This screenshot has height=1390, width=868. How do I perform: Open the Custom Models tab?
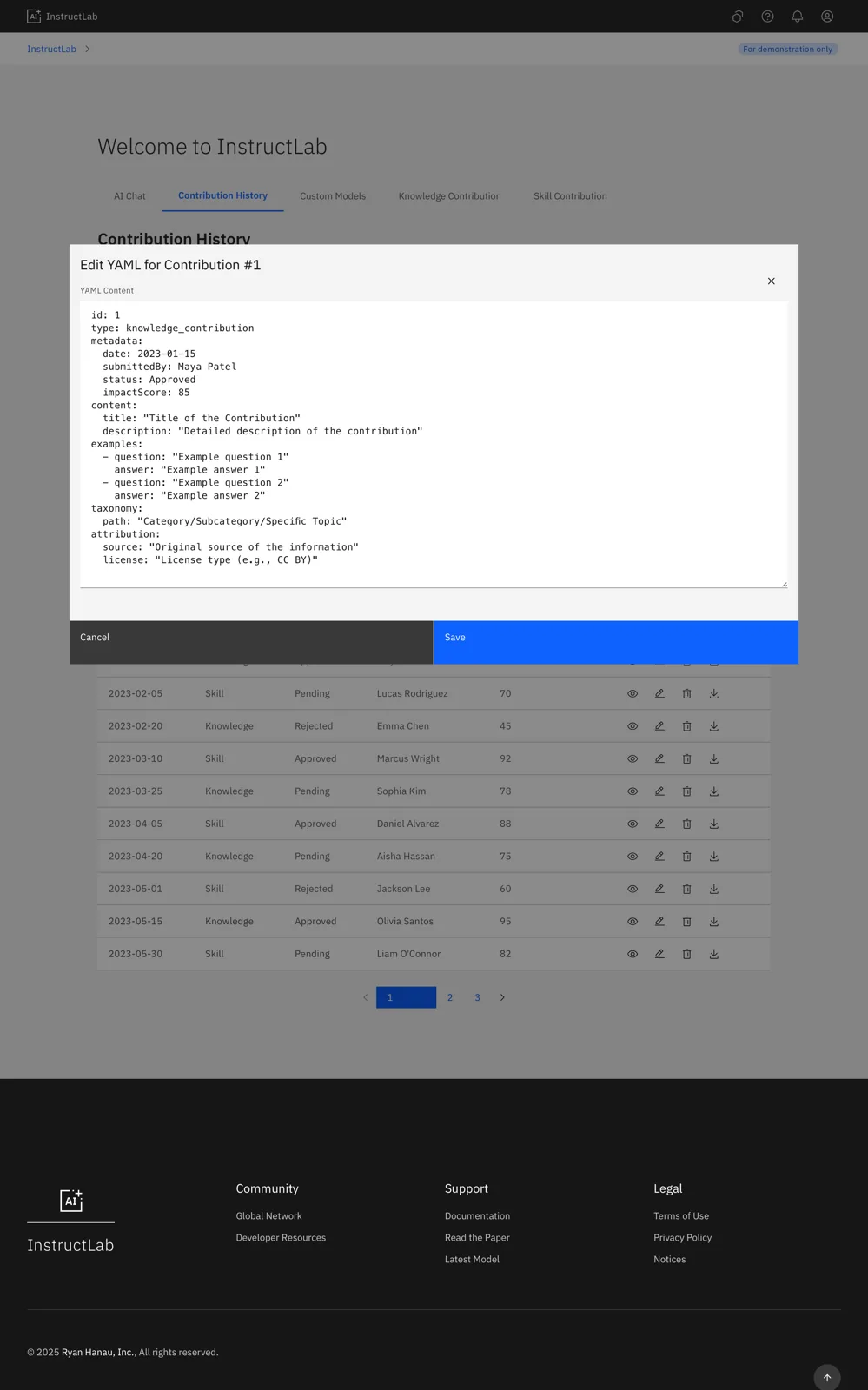point(333,196)
